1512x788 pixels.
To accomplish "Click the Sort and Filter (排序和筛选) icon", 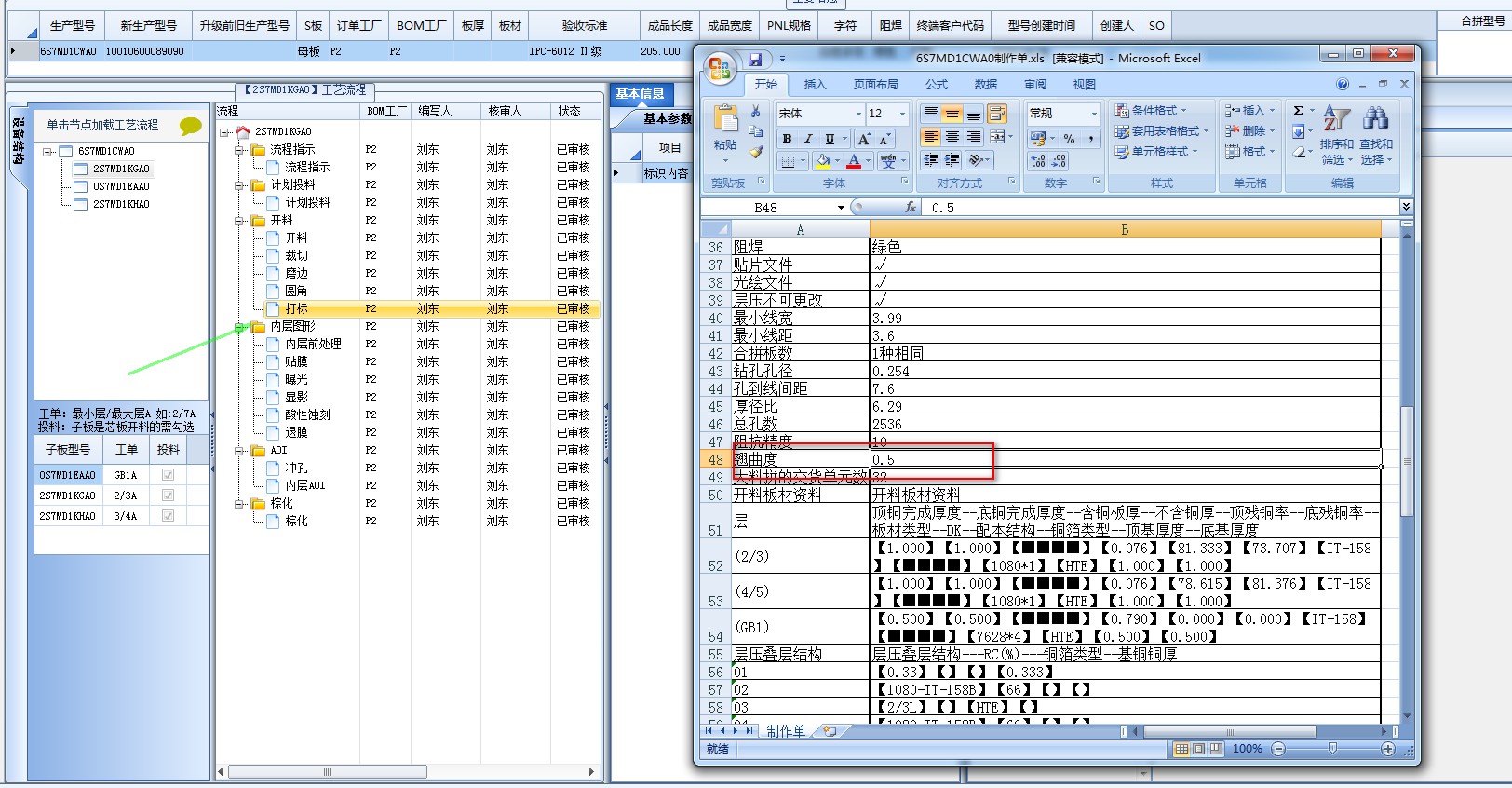I will 1337,118.
